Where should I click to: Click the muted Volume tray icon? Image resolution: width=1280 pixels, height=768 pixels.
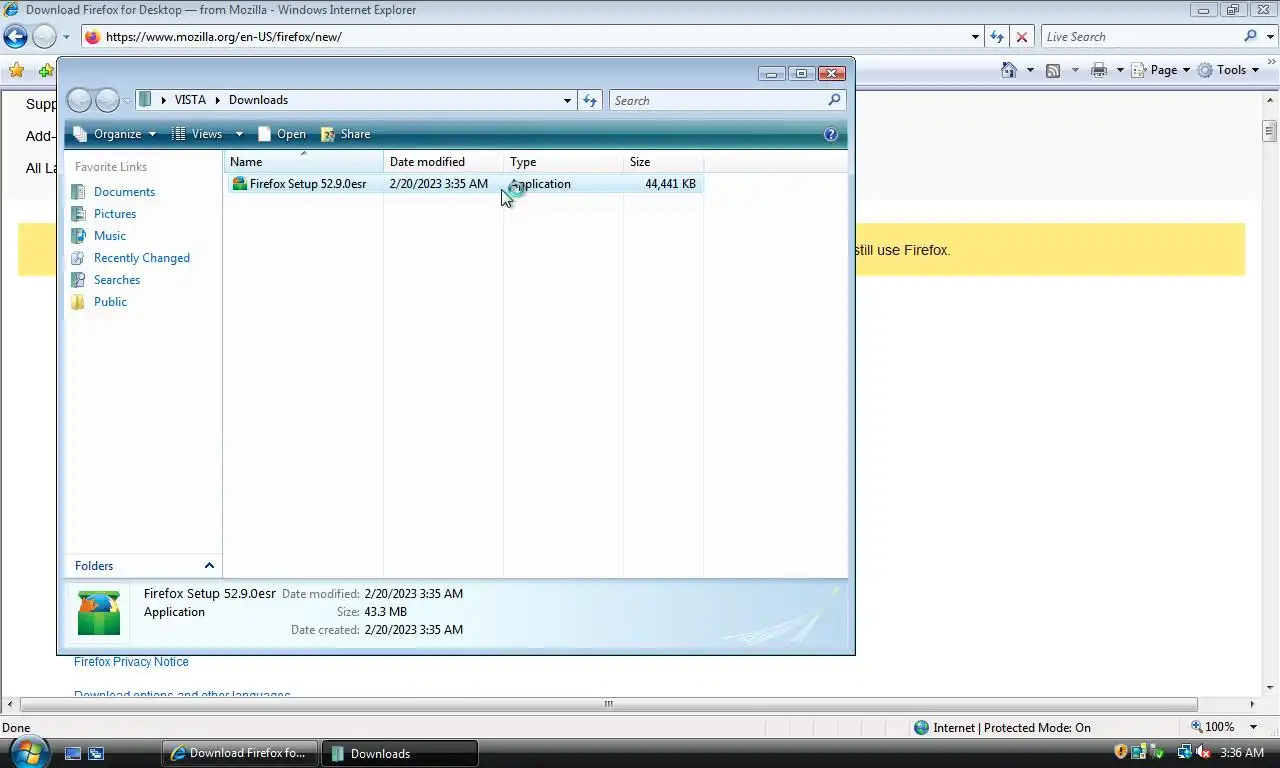point(1202,752)
